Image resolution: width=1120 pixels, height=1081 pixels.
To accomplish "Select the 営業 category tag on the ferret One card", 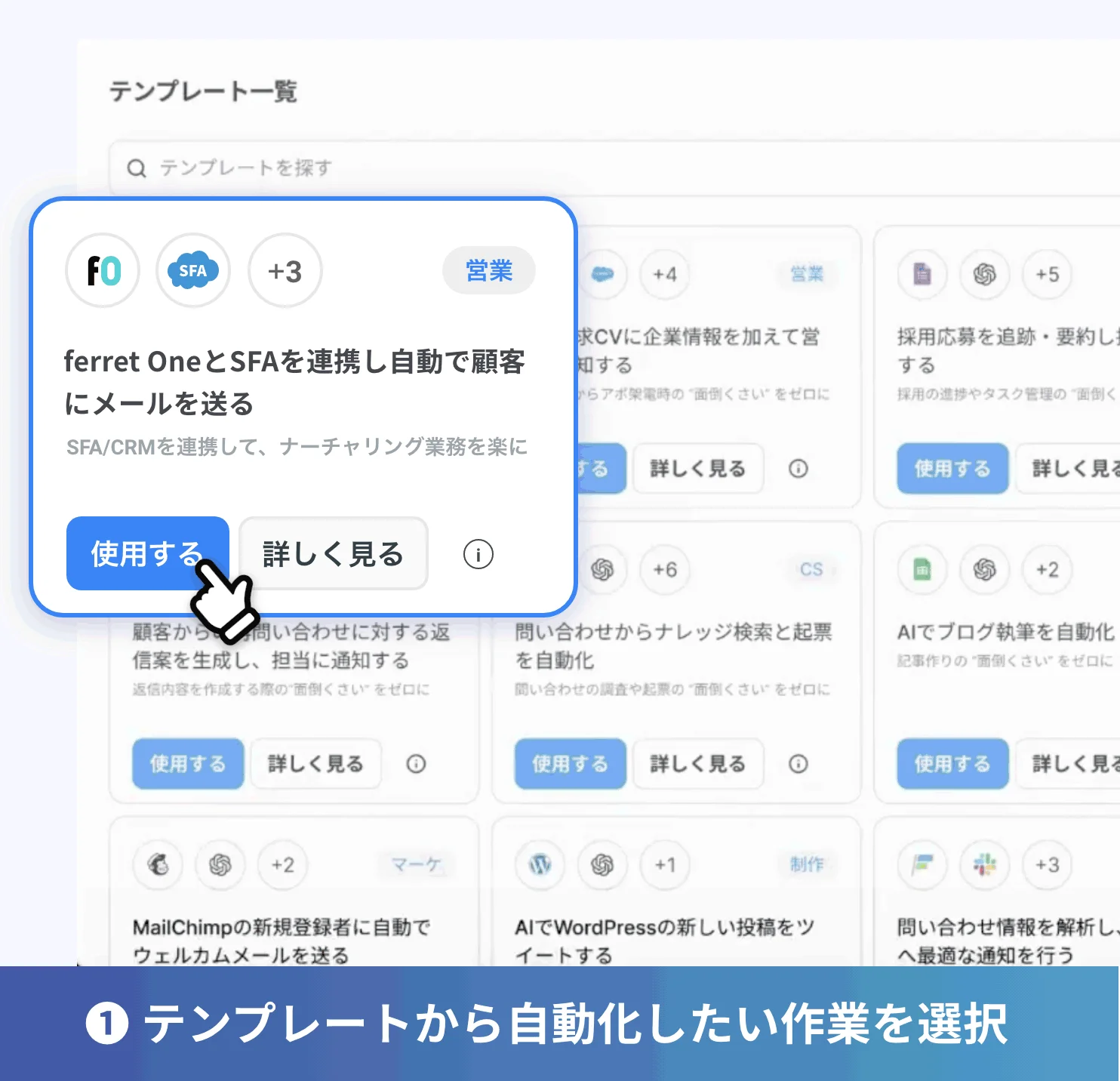I will (488, 270).
